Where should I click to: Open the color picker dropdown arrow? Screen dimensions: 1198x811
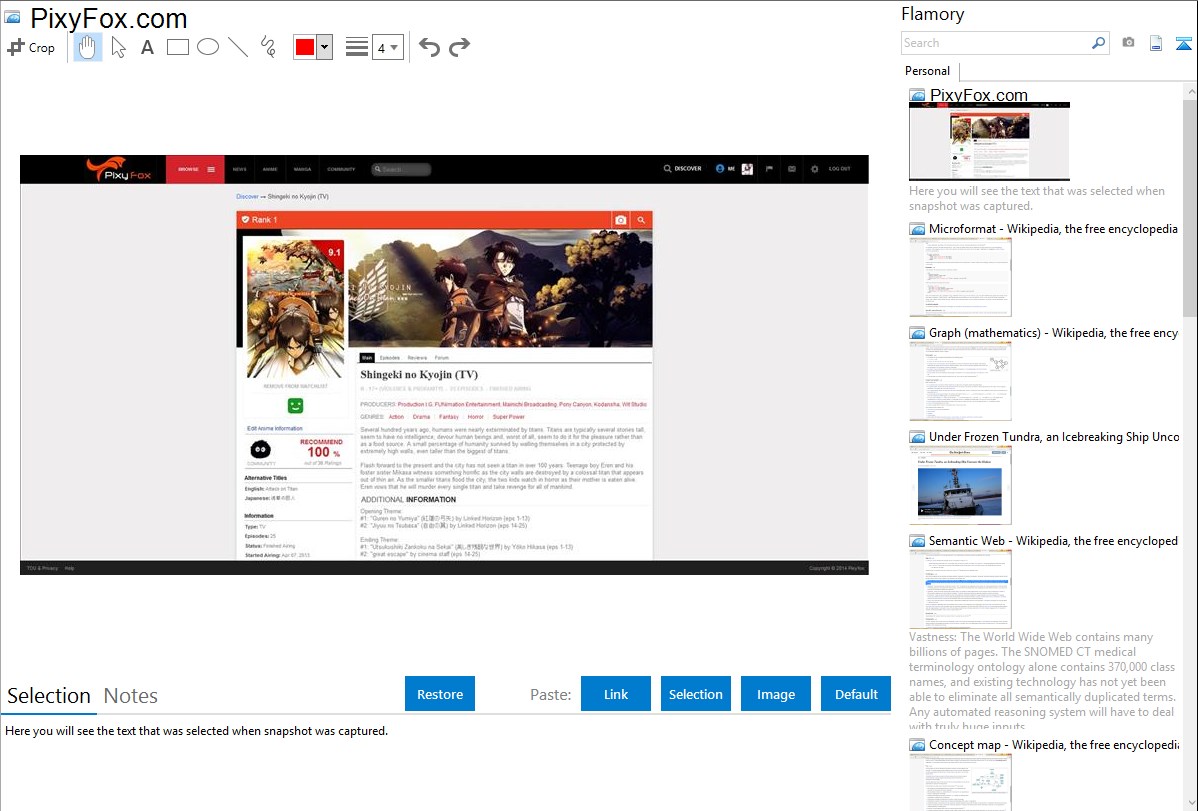point(325,47)
